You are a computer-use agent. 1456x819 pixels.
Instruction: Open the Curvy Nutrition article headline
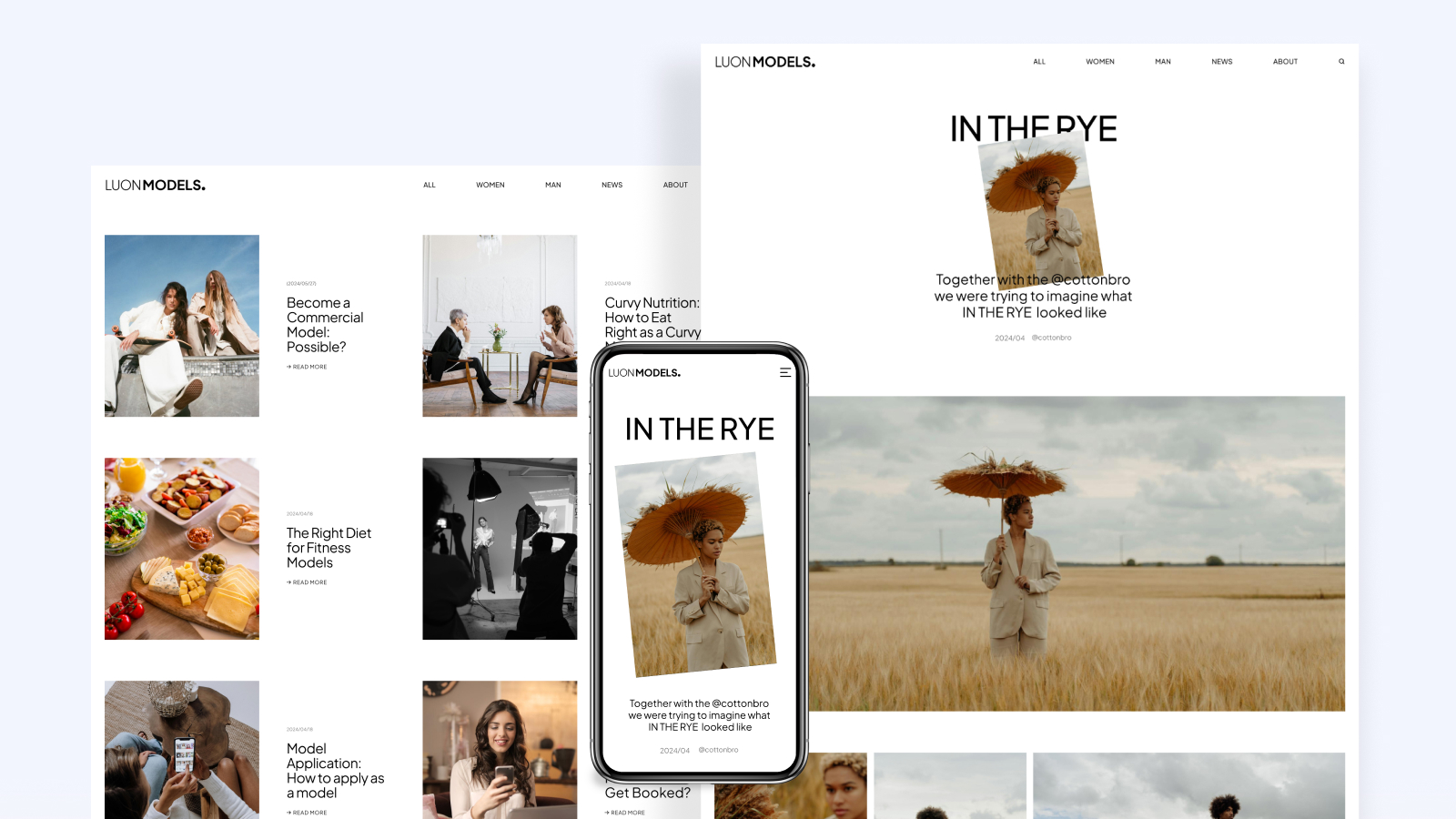click(x=652, y=318)
